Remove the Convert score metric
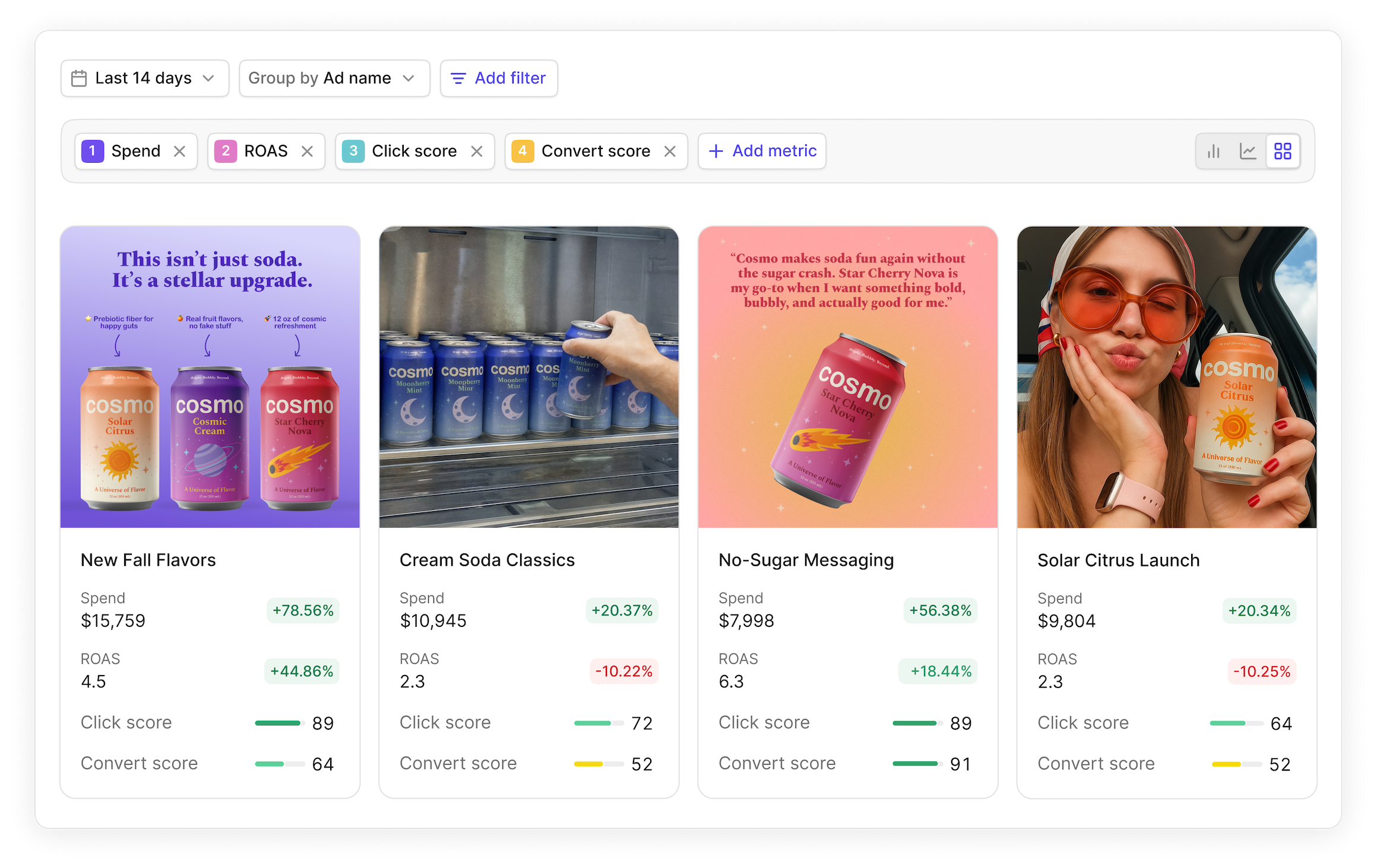The image size is (1377, 868). pyautogui.click(x=670, y=151)
